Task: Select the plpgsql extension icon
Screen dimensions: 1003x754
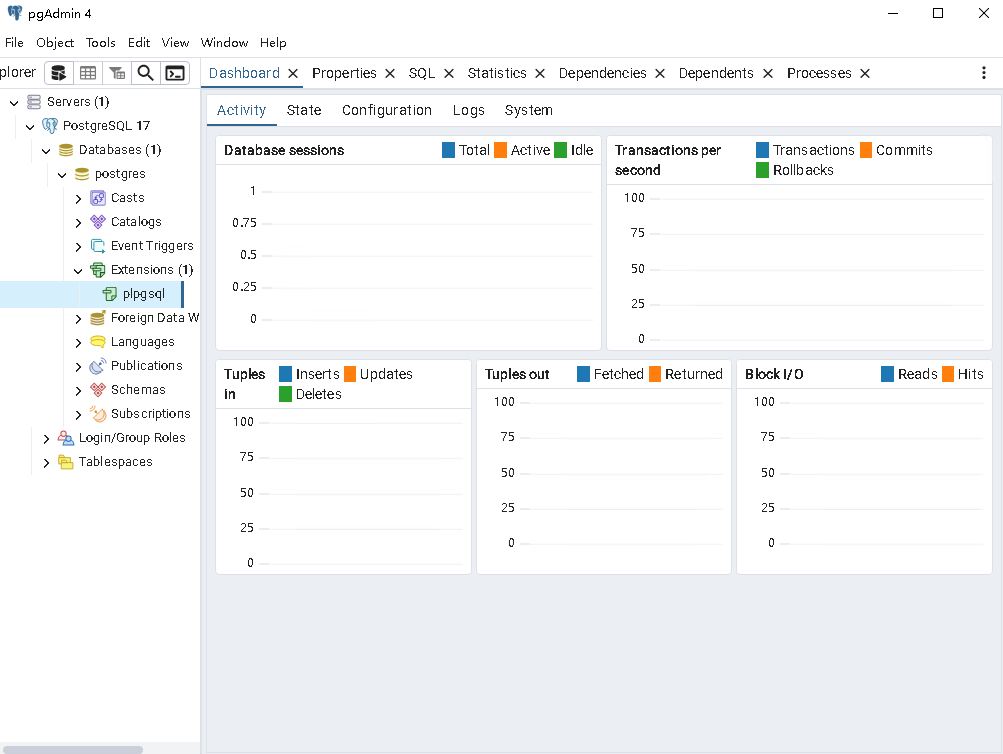Action: point(110,294)
